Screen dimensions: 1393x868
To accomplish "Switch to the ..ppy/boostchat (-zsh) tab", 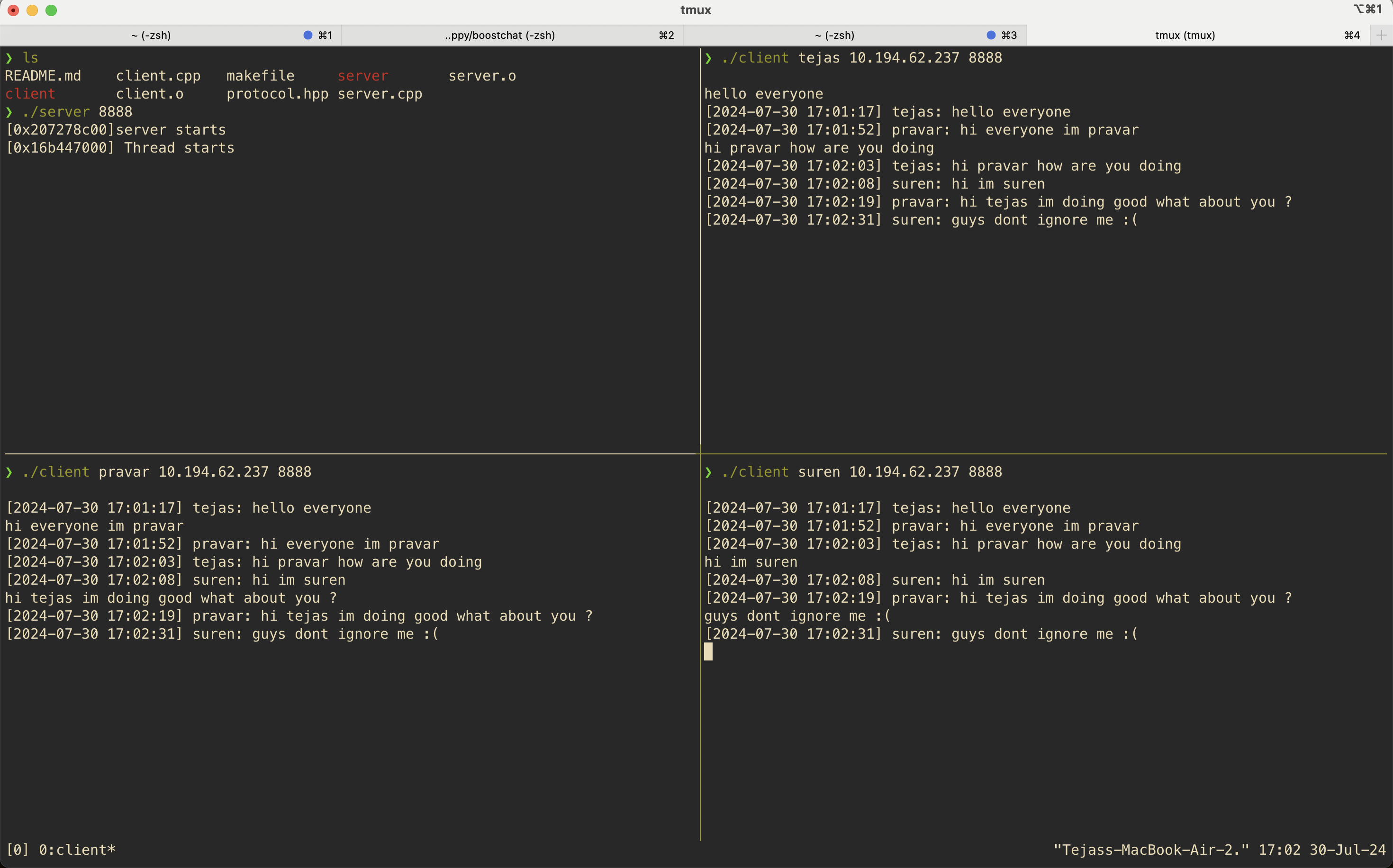I will click(513, 35).
